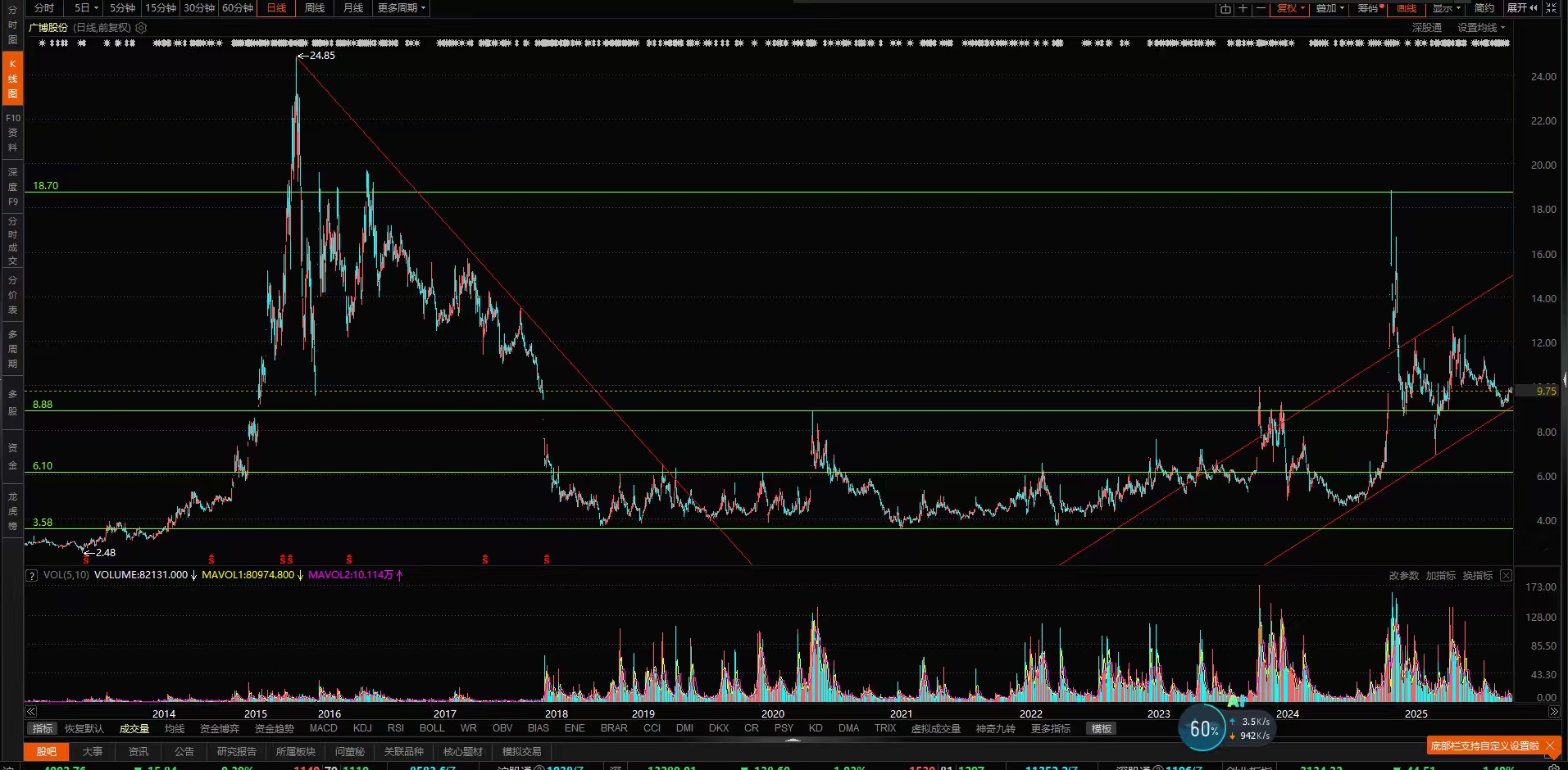Click 恢复默认 restore defaults
The image size is (1568, 770).
point(84,729)
